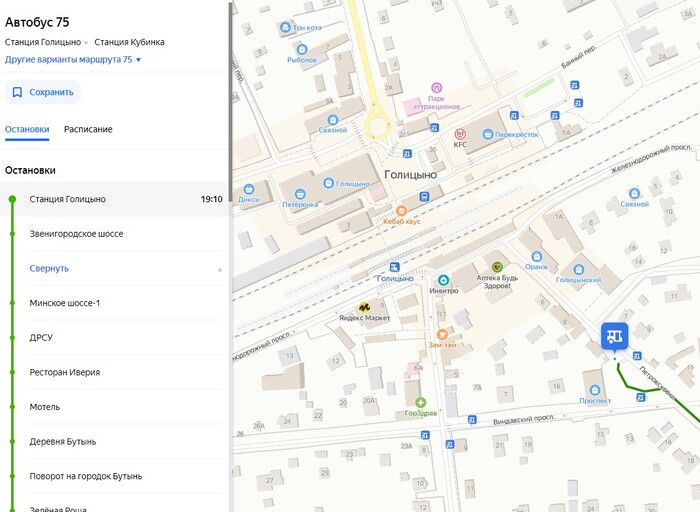
Task: Open the ГорЗдрав pharmacy marker
Action: (420, 402)
